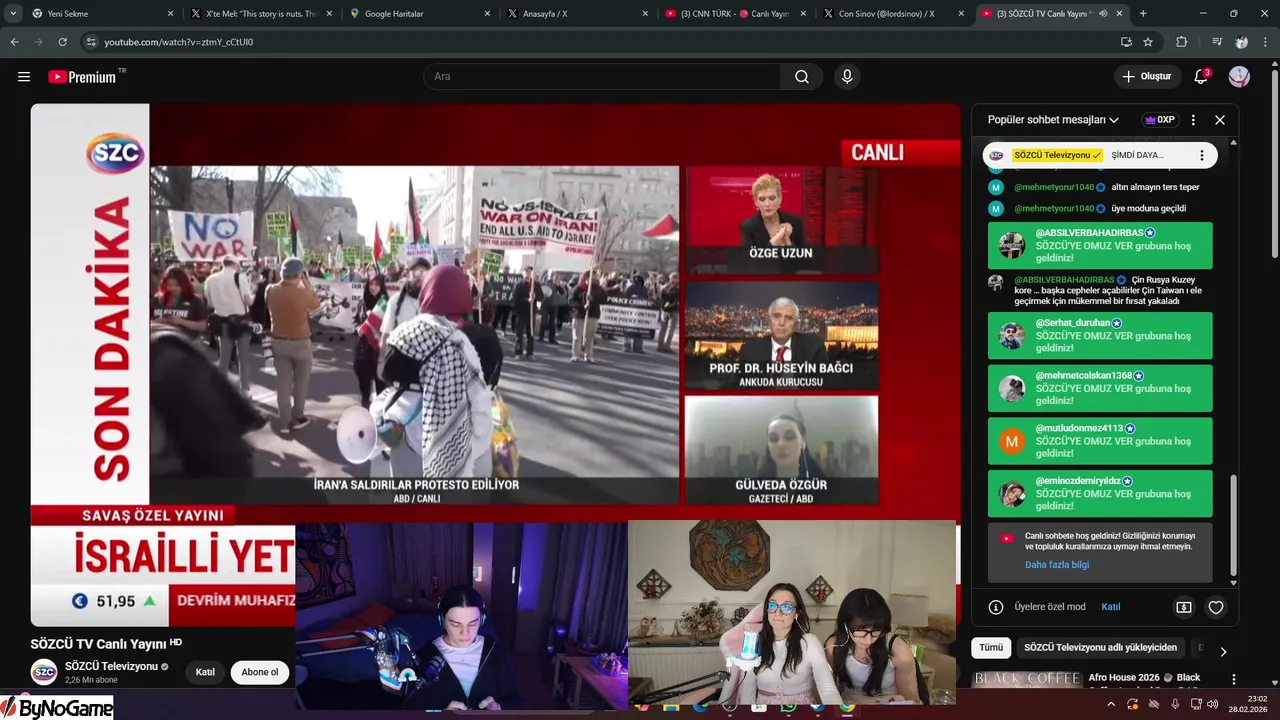Install app icon in the address bar
1280x720 pixels.
tap(1126, 42)
